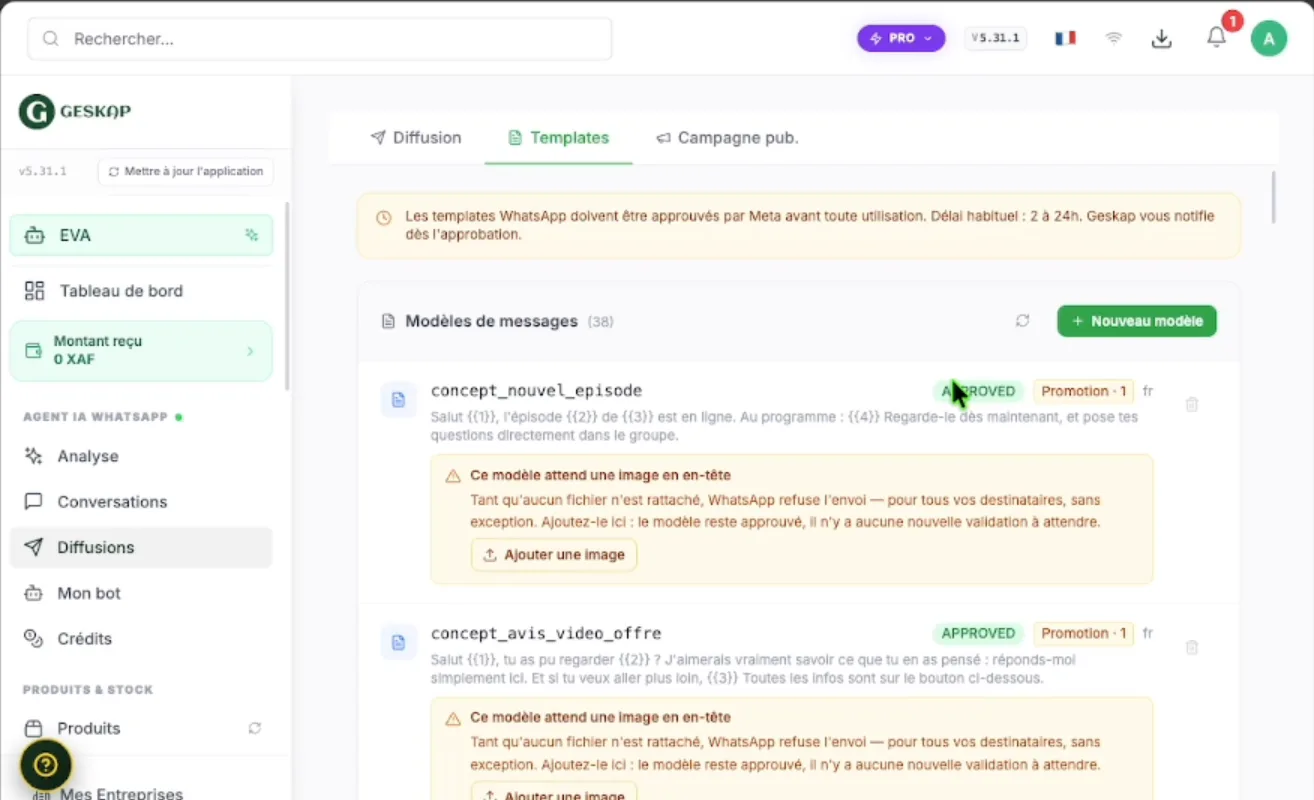Click the Wi-Fi connection status icon
Viewport: 1314px width, 800px height.
1113,38
